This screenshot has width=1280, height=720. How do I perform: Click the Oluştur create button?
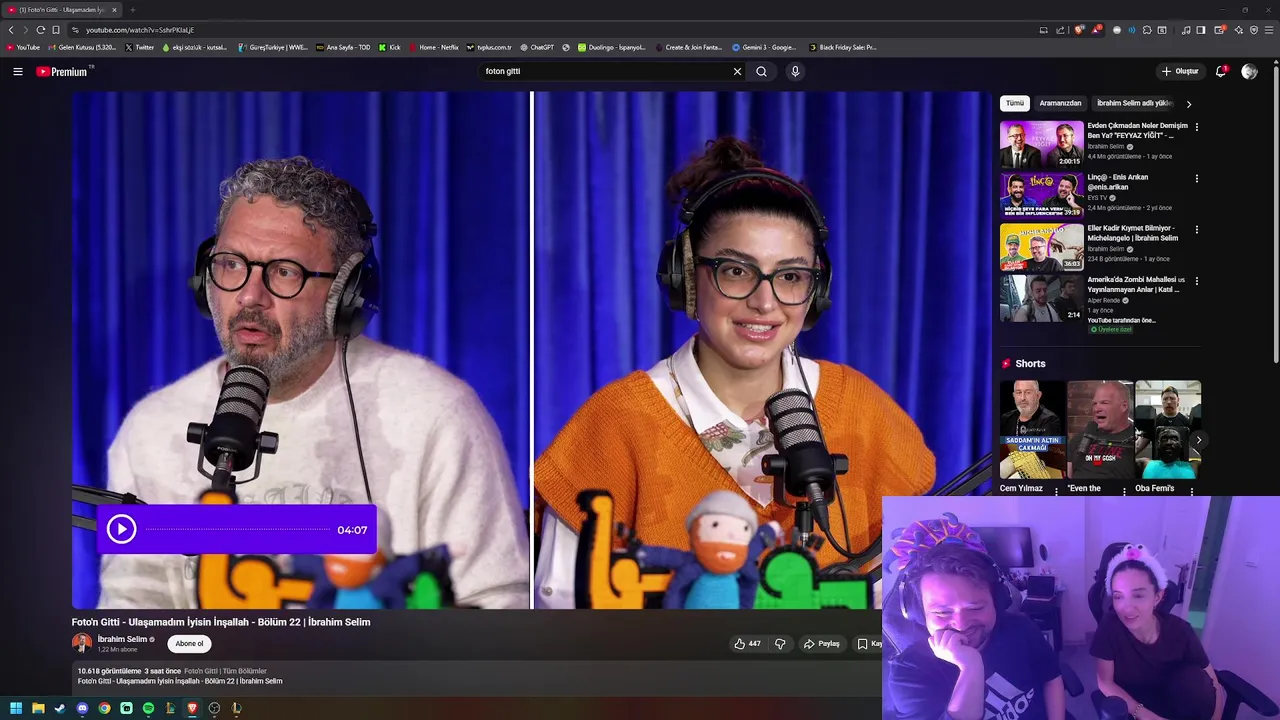(x=1180, y=71)
